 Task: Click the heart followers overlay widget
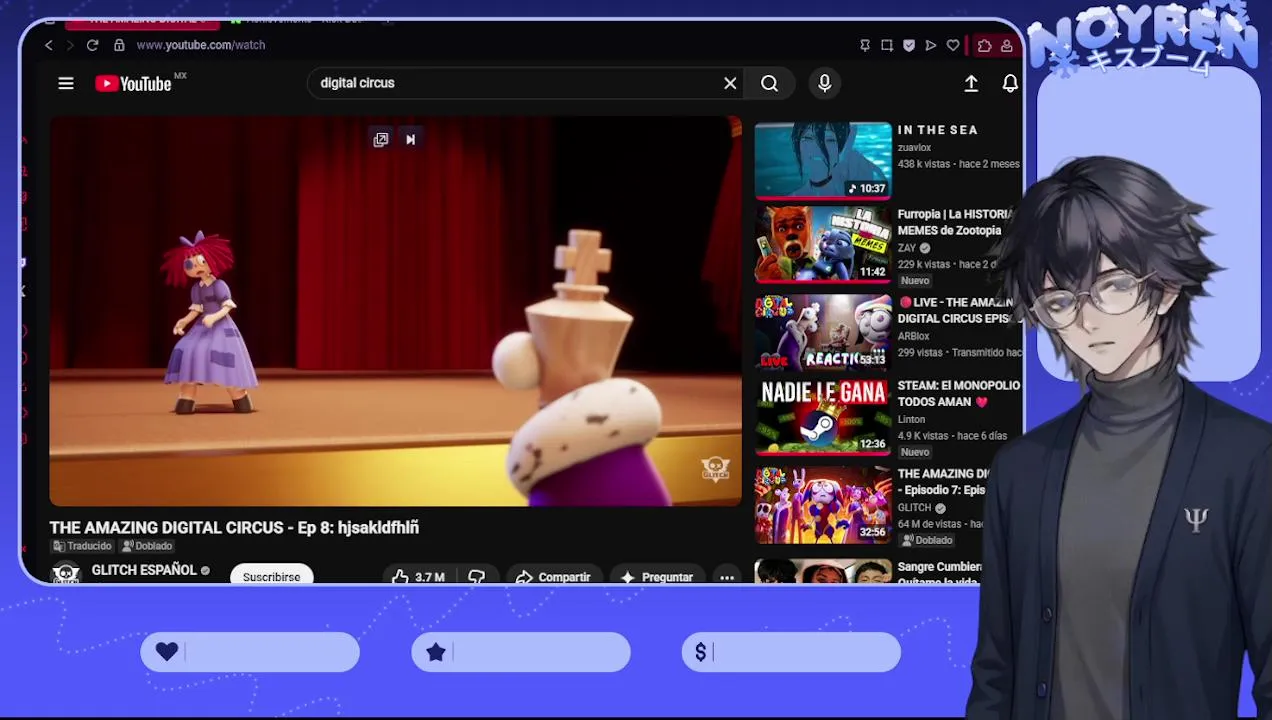click(250, 652)
